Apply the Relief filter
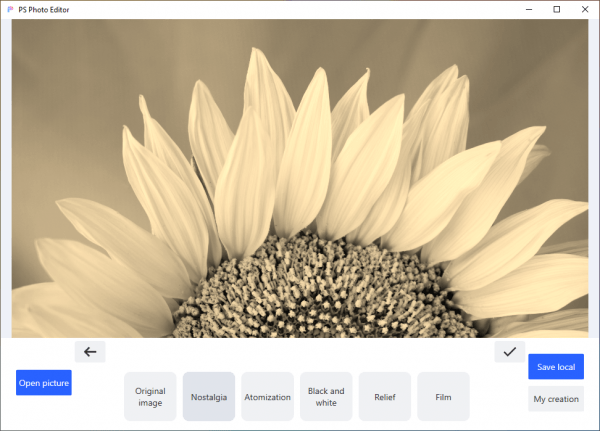600x431 pixels. coord(385,397)
